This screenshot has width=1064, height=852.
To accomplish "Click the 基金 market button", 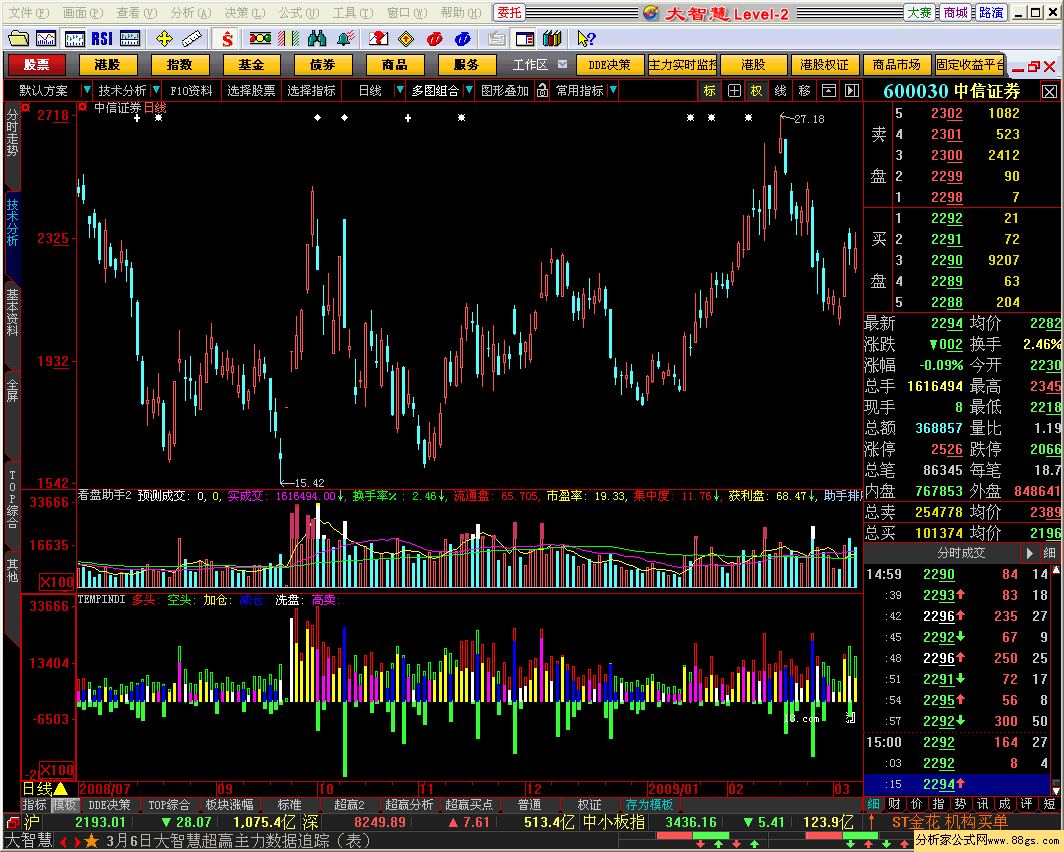I will coord(251,64).
